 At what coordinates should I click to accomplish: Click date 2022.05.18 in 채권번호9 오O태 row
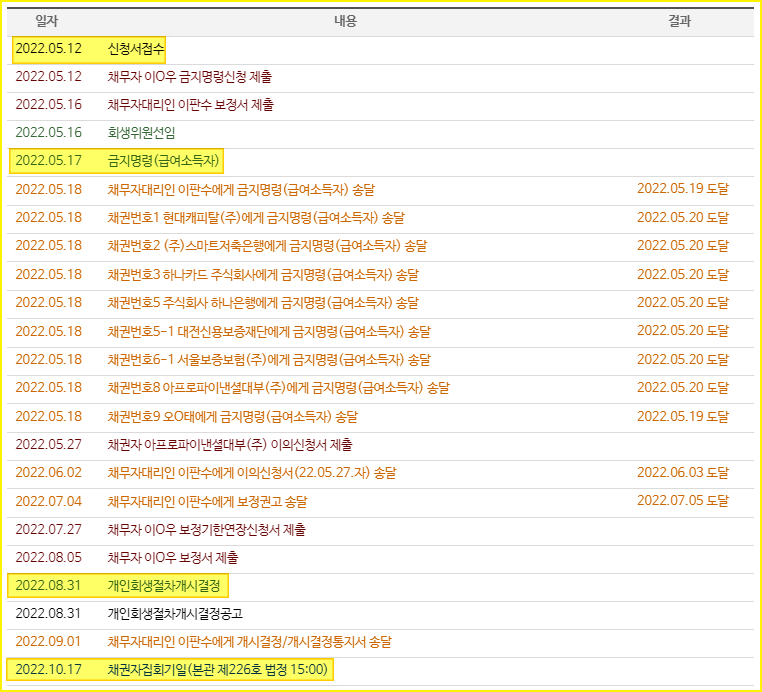coord(49,416)
